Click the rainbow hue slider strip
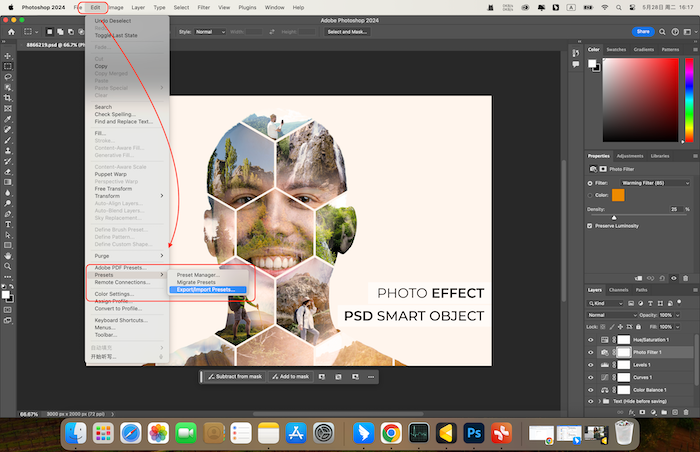Viewport: 700px width, 452px height. coord(689,100)
